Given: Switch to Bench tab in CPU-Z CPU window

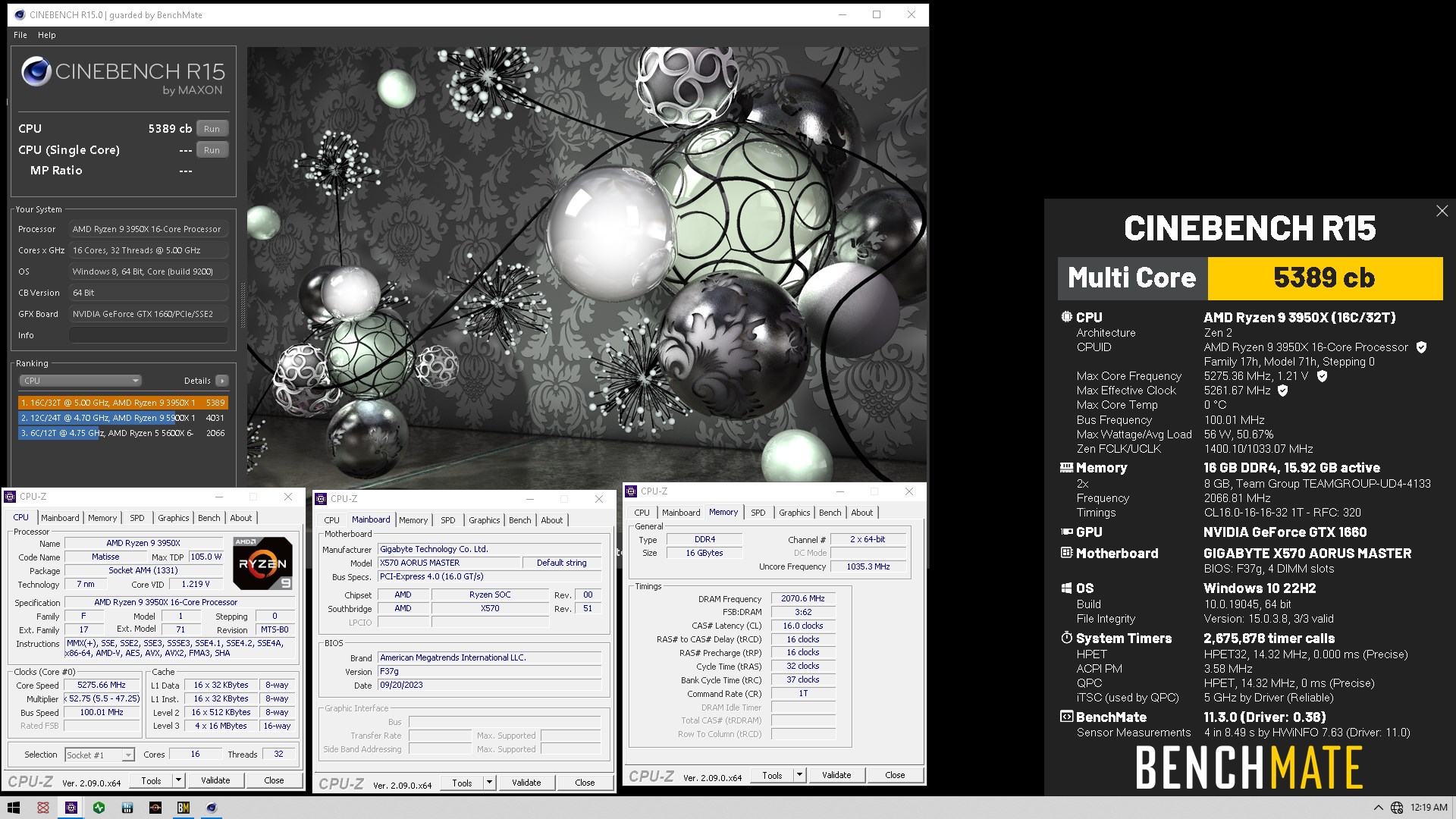Looking at the screenshot, I should coord(209,518).
